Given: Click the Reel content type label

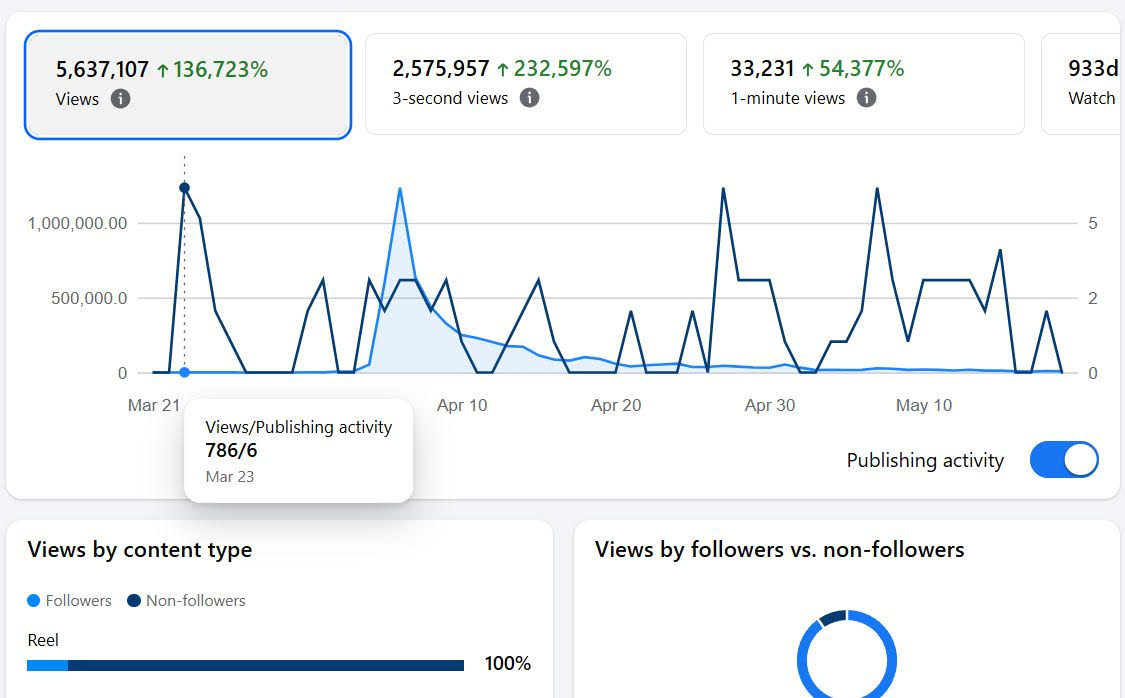Looking at the screenshot, I should (x=43, y=640).
